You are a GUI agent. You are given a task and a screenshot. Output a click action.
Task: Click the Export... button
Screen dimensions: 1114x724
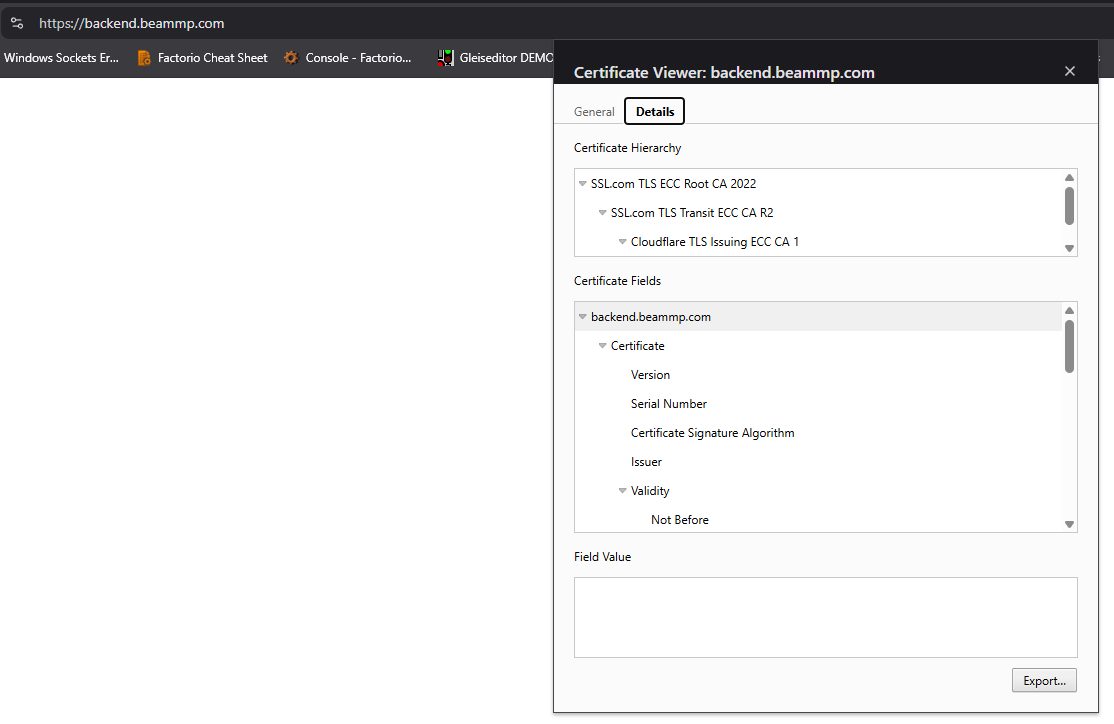coord(1044,681)
